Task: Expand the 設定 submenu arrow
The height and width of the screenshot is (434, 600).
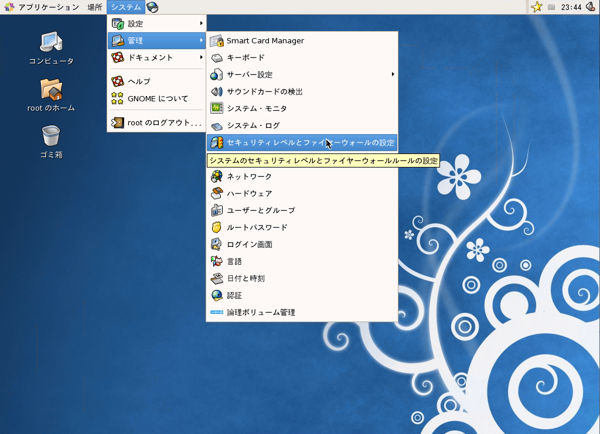Action: 201,23
